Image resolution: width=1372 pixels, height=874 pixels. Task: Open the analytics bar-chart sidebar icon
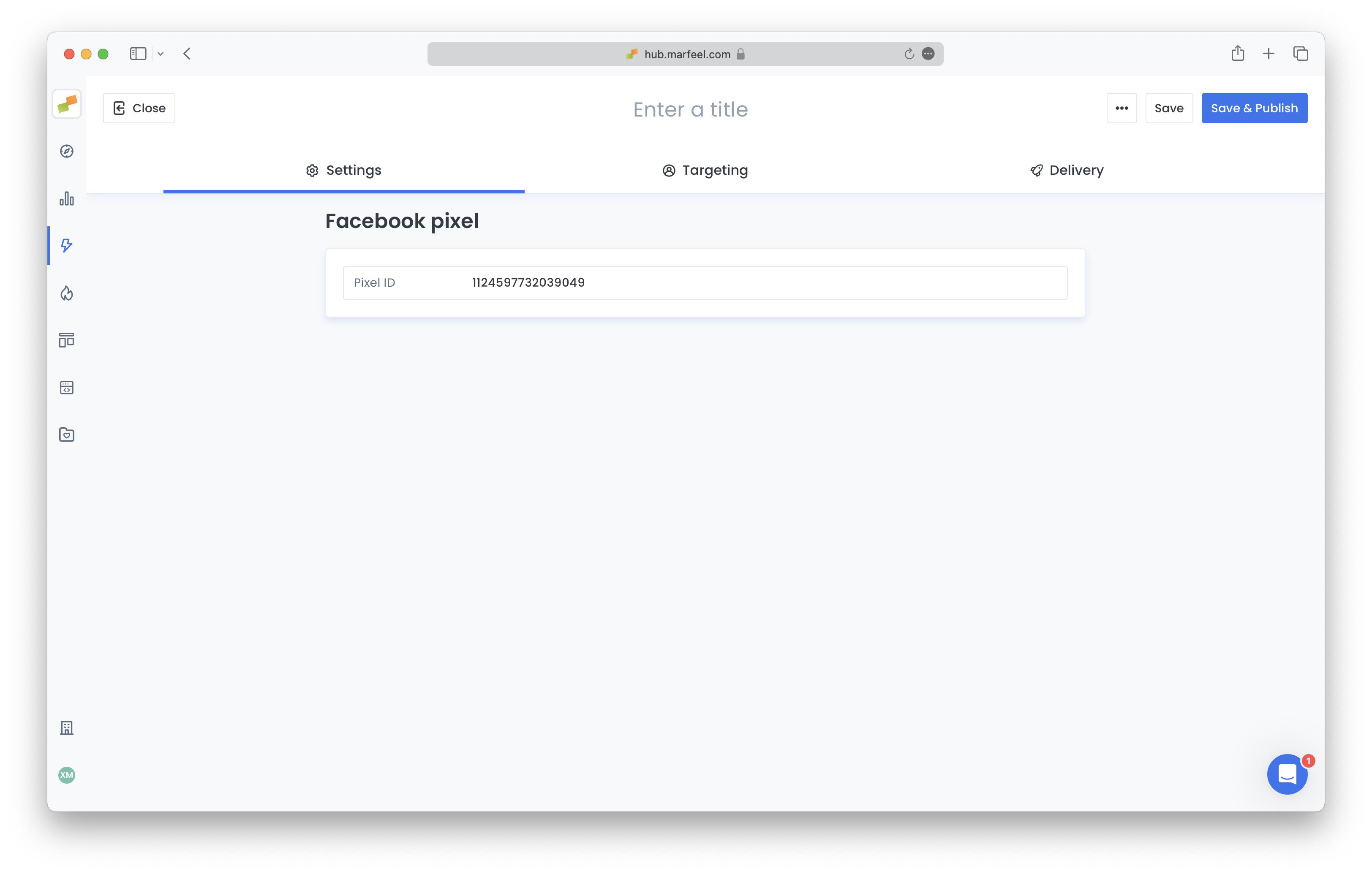pos(67,199)
